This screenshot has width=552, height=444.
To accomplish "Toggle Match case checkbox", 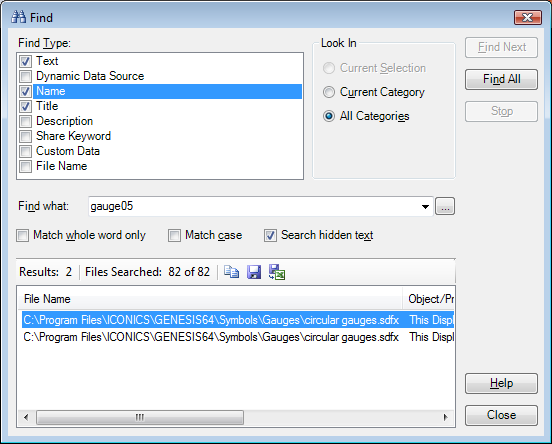I will 174,236.
